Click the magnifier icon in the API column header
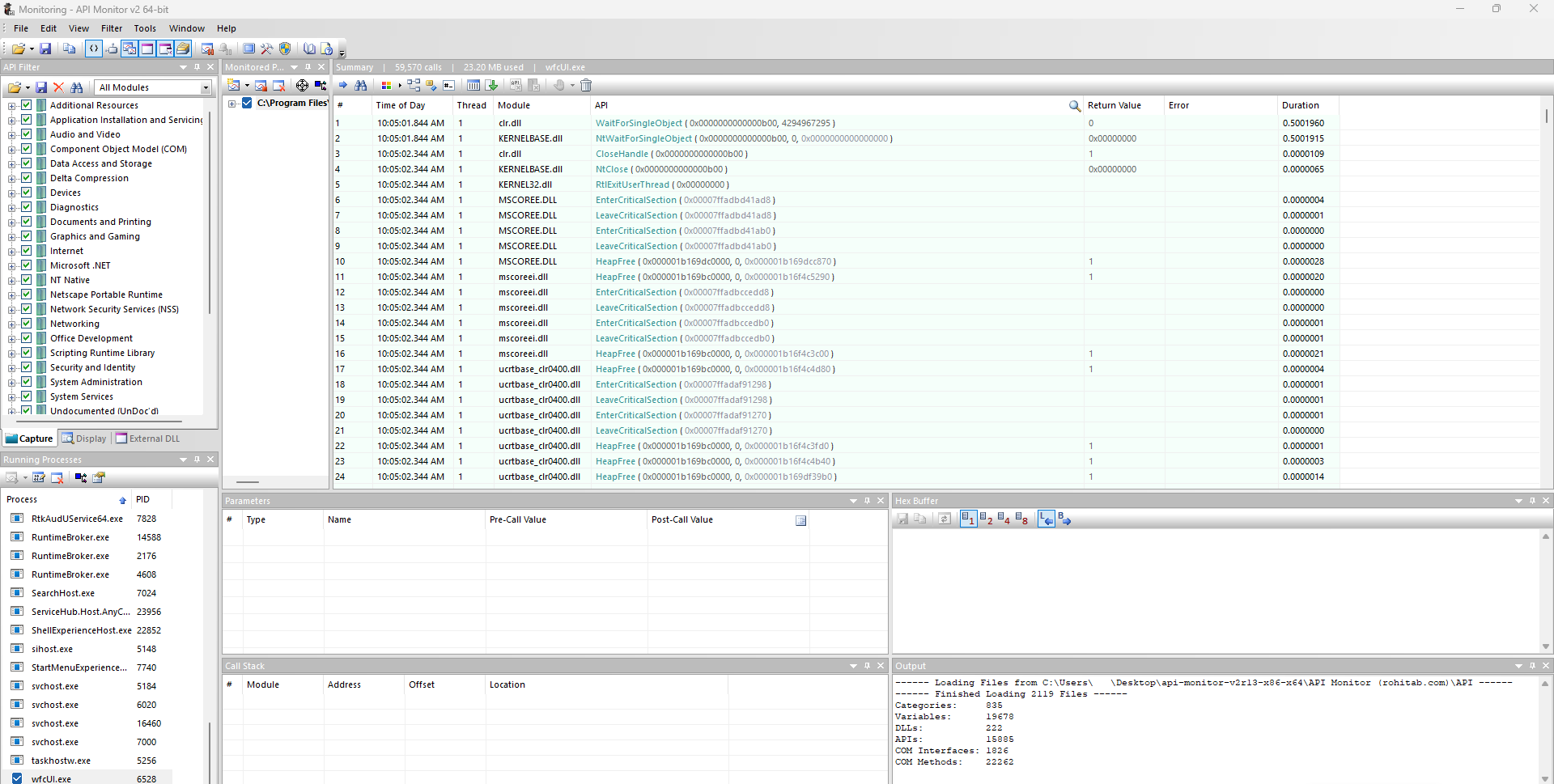 (1074, 106)
